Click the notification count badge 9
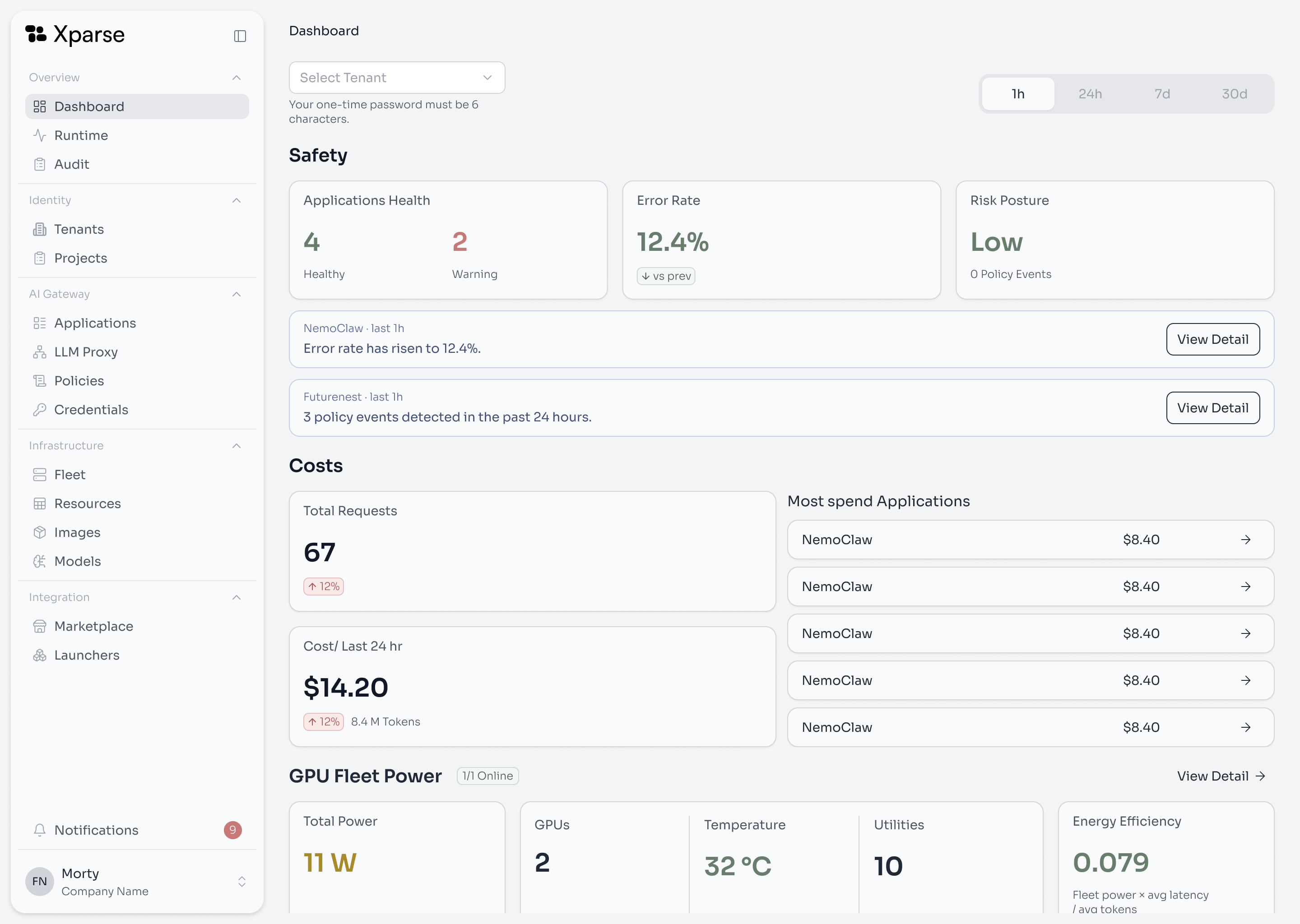Image resolution: width=1300 pixels, height=924 pixels. click(x=232, y=830)
